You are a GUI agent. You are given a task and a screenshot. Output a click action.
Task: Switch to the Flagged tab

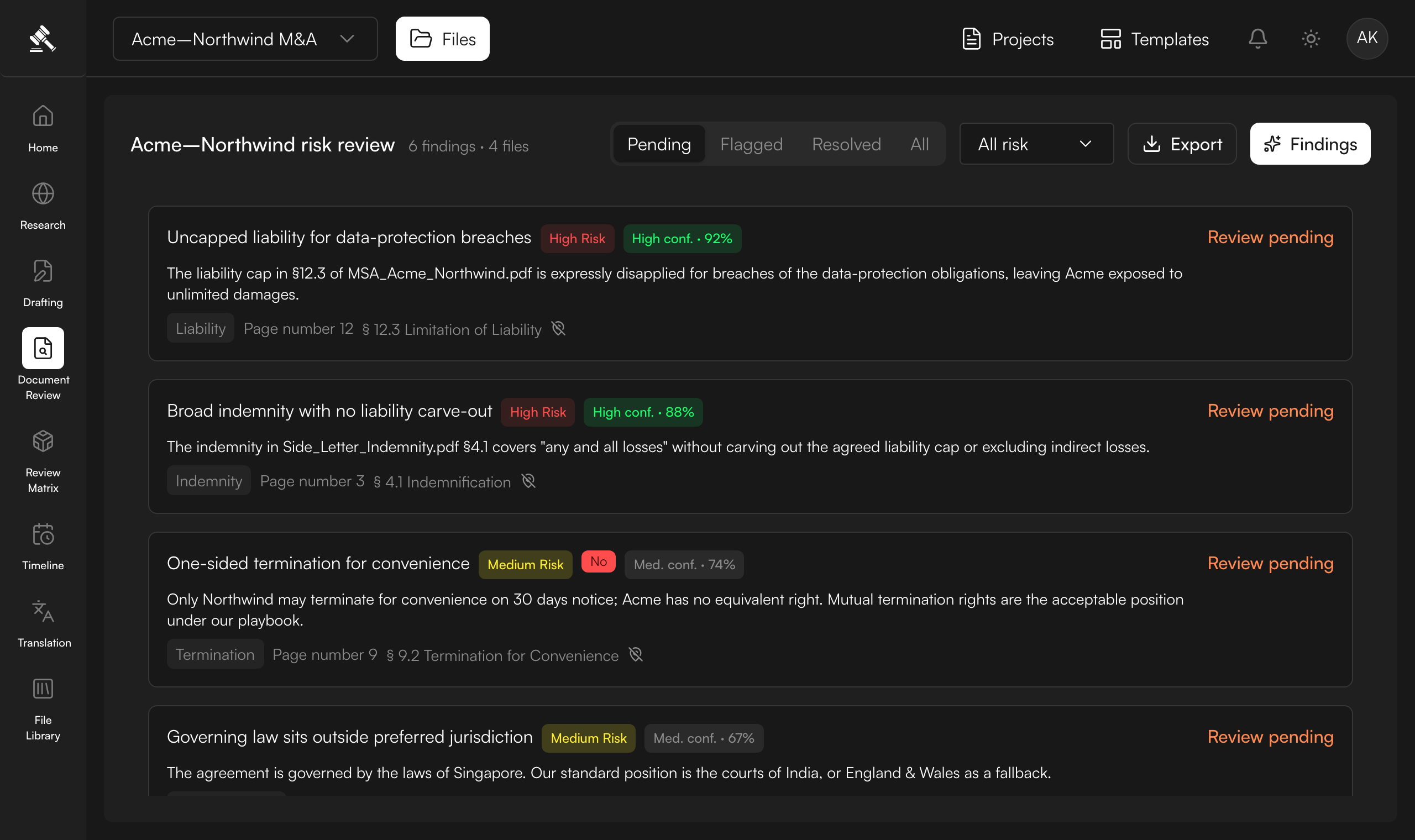pyautogui.click(x=751, y=144)
